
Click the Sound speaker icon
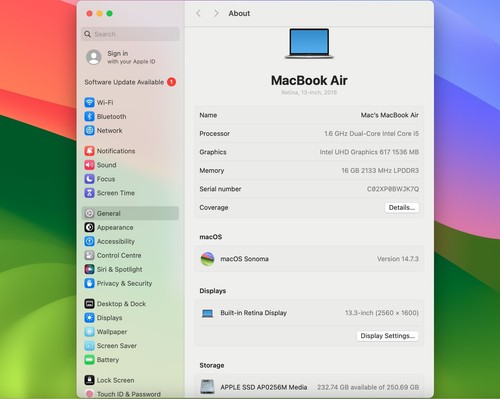click(x=89, y=165)
